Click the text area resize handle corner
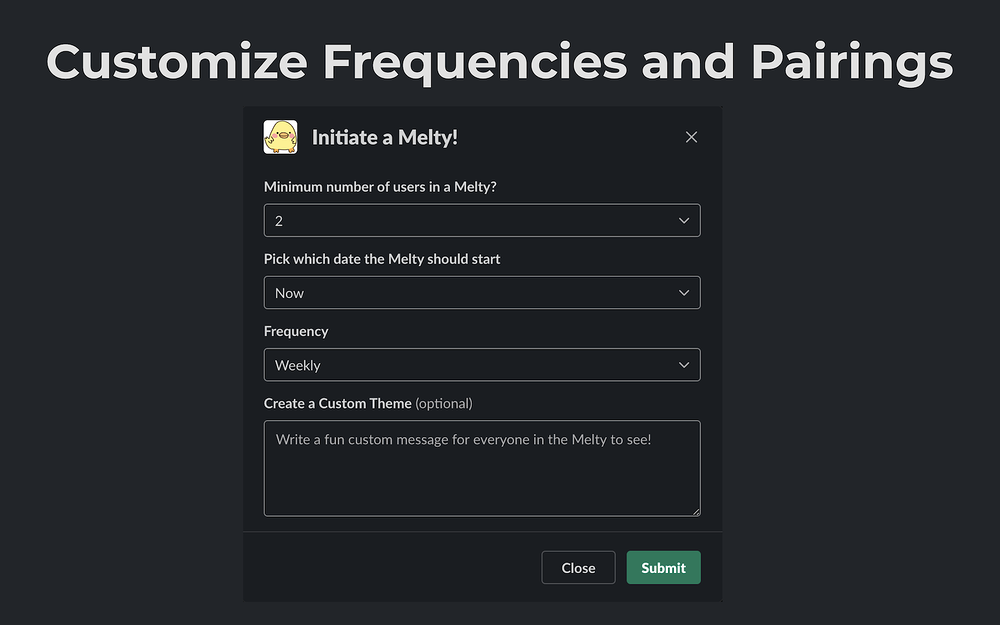The width and height of the screenshot is (1000, 625). coord(696,511)
